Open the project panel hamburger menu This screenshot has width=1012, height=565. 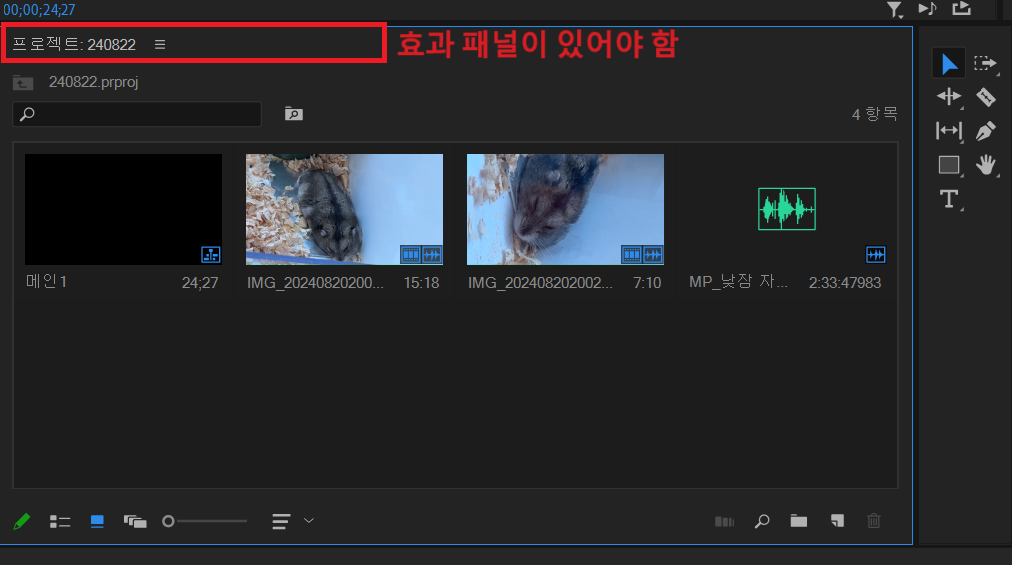pyautogui.click(x=160, y=45)
